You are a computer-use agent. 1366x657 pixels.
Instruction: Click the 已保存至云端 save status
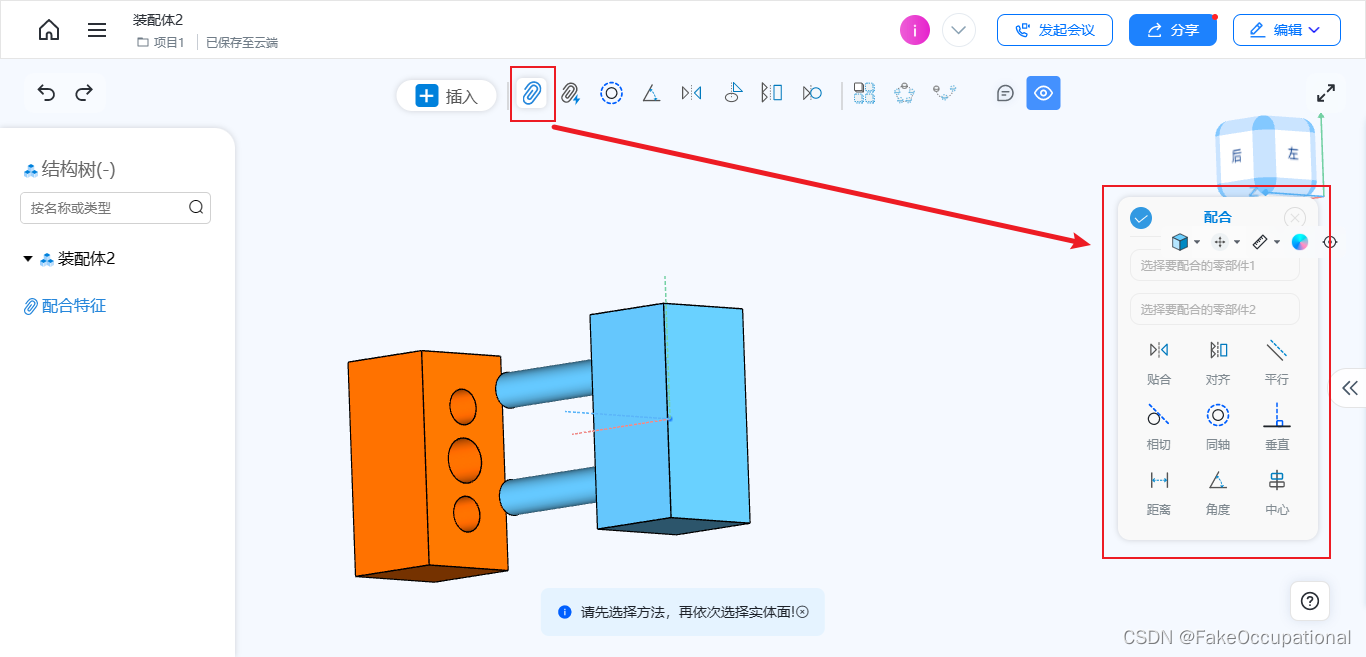[x=242, y=43]
